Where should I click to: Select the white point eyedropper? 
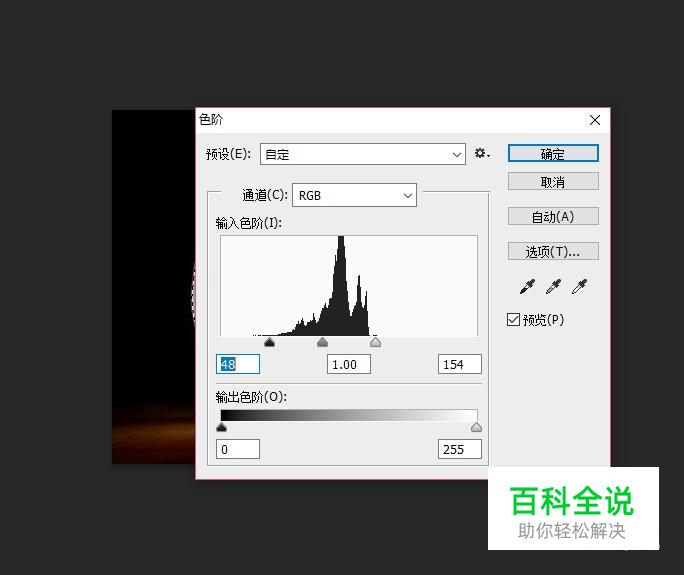[579, 287]
